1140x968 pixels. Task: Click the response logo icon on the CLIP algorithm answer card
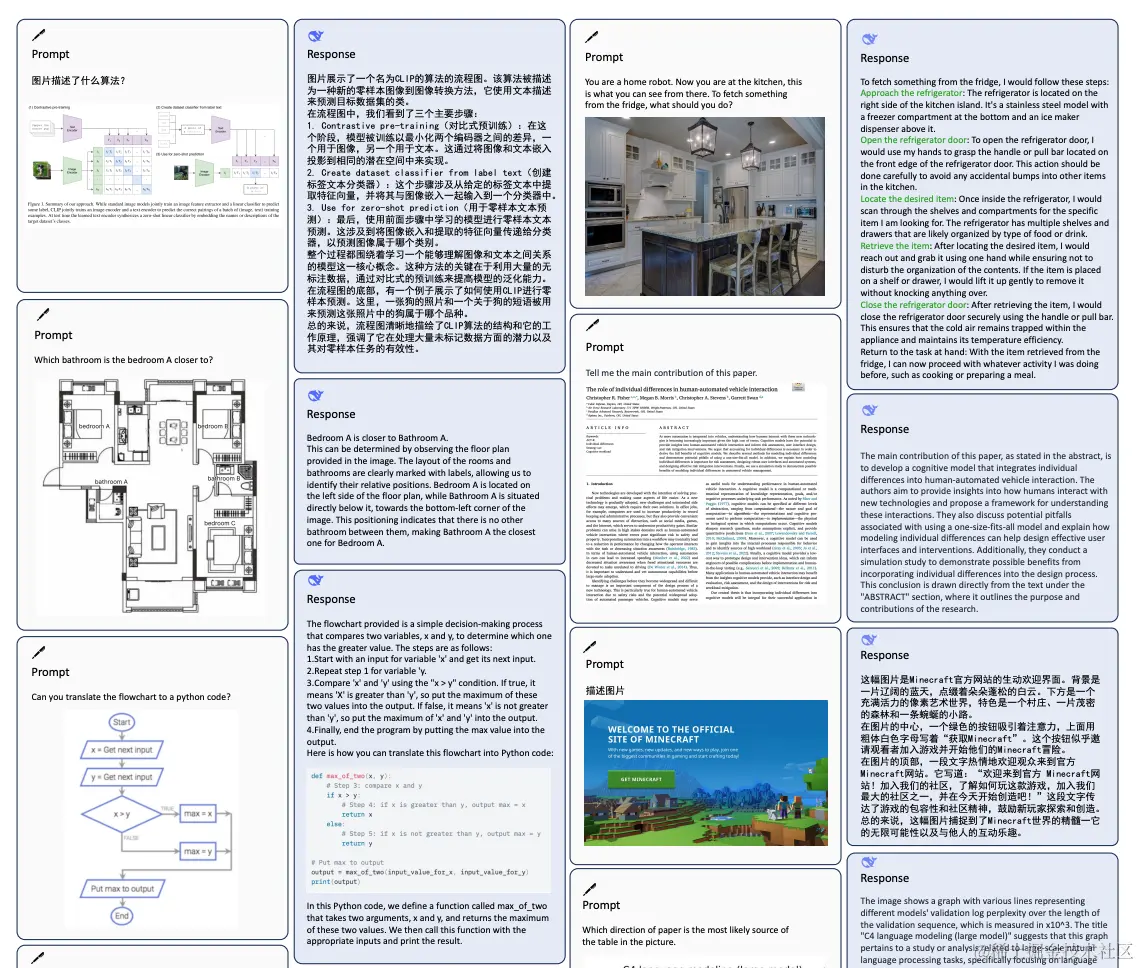316,36
